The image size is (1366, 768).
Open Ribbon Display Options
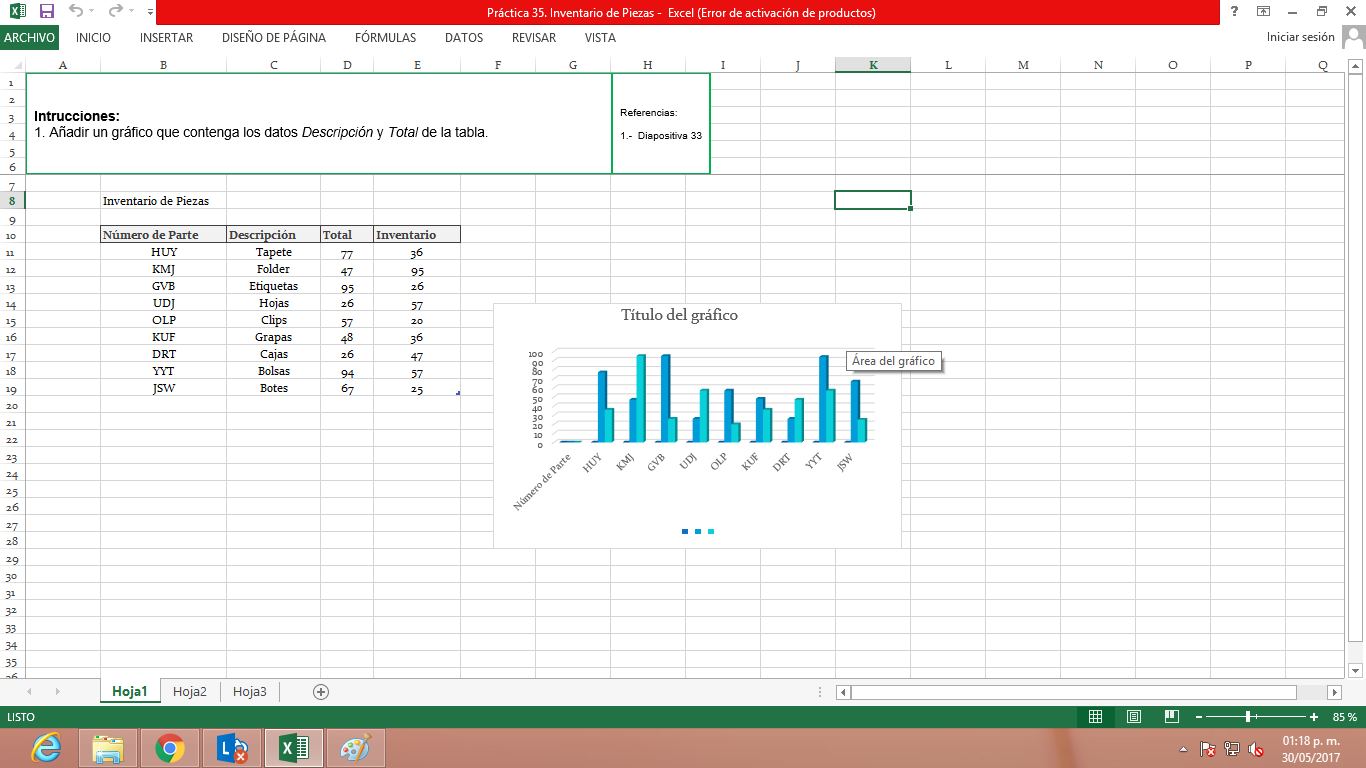(1264, 12)
